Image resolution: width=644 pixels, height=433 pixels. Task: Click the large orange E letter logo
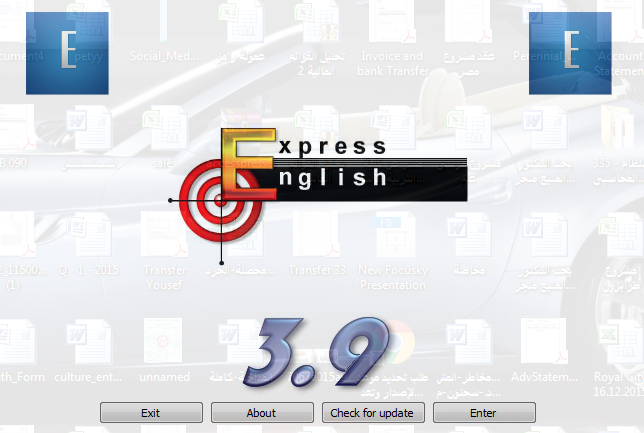point(248,164)
